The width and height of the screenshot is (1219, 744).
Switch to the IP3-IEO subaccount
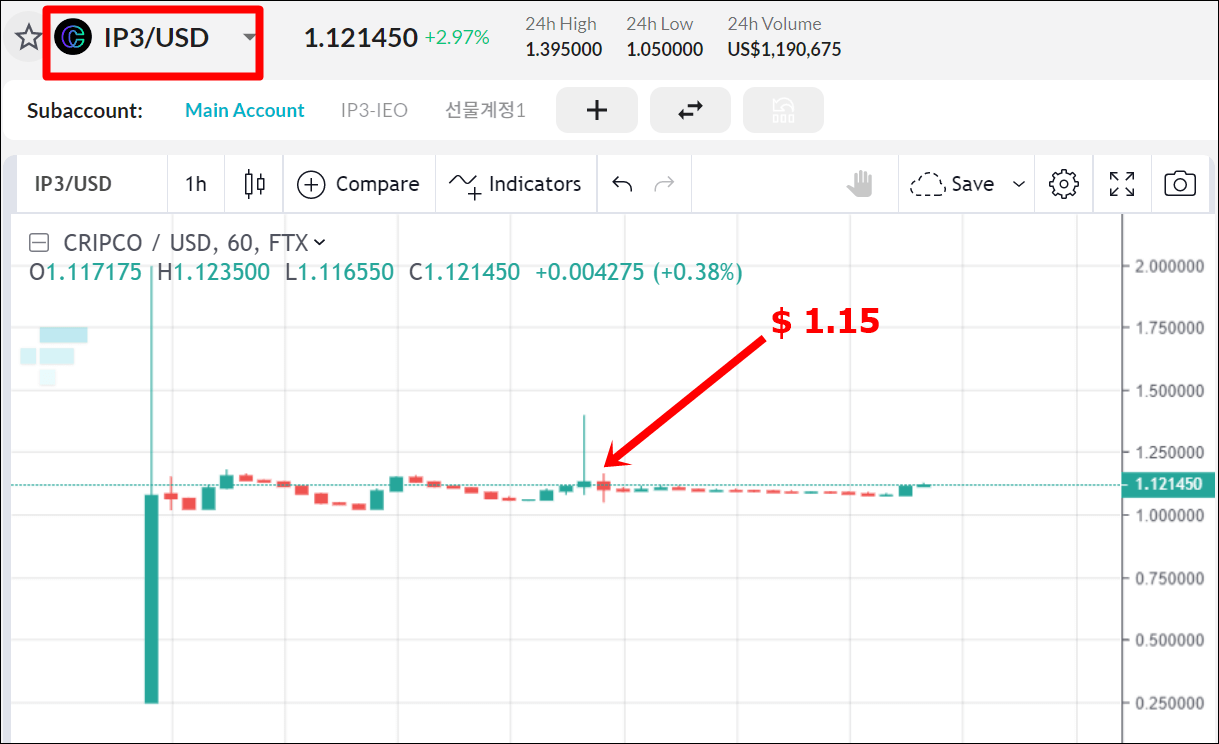374,110
